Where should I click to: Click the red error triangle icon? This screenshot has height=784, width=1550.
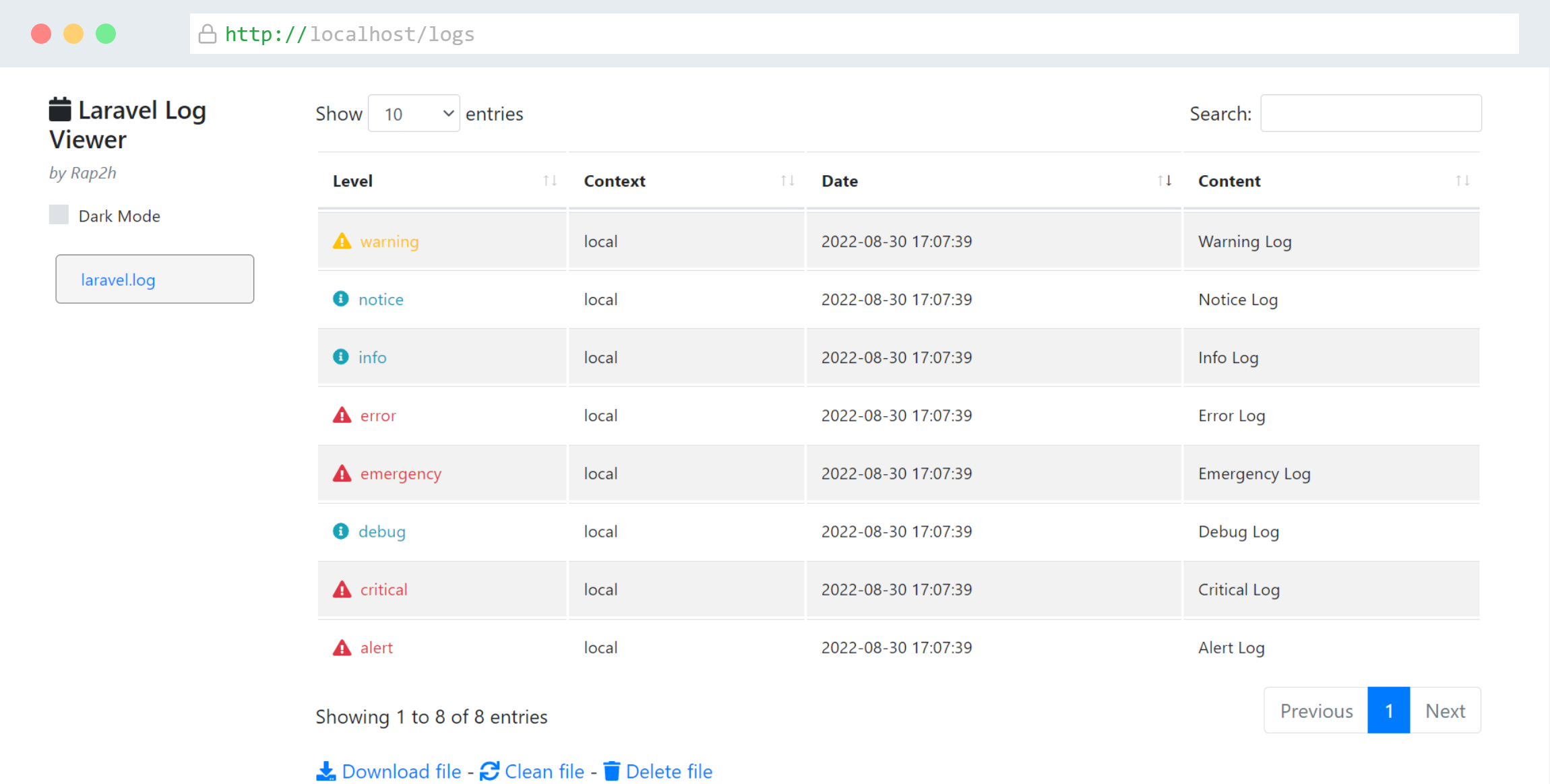coord(342,415)
